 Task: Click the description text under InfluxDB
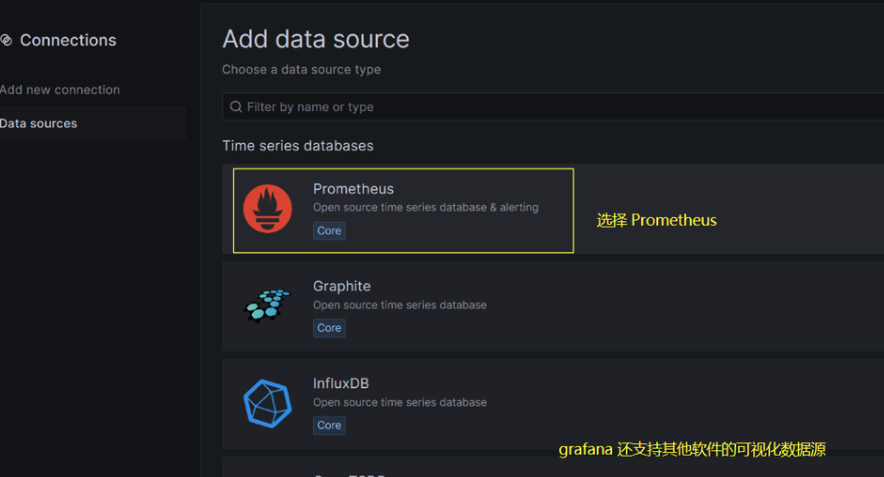coord(399,402)
